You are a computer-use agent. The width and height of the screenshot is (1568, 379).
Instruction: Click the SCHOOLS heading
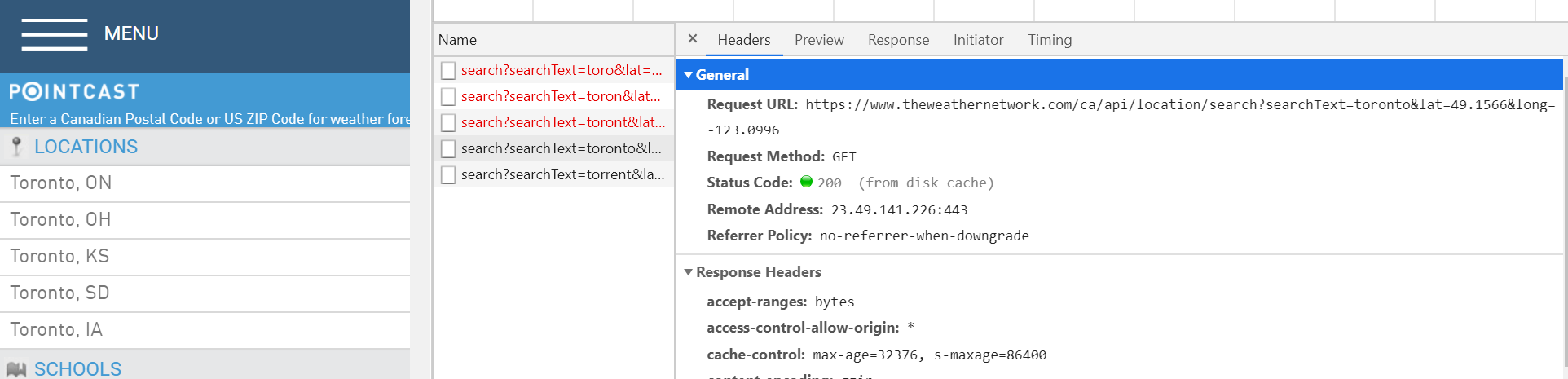coord(77,369)
